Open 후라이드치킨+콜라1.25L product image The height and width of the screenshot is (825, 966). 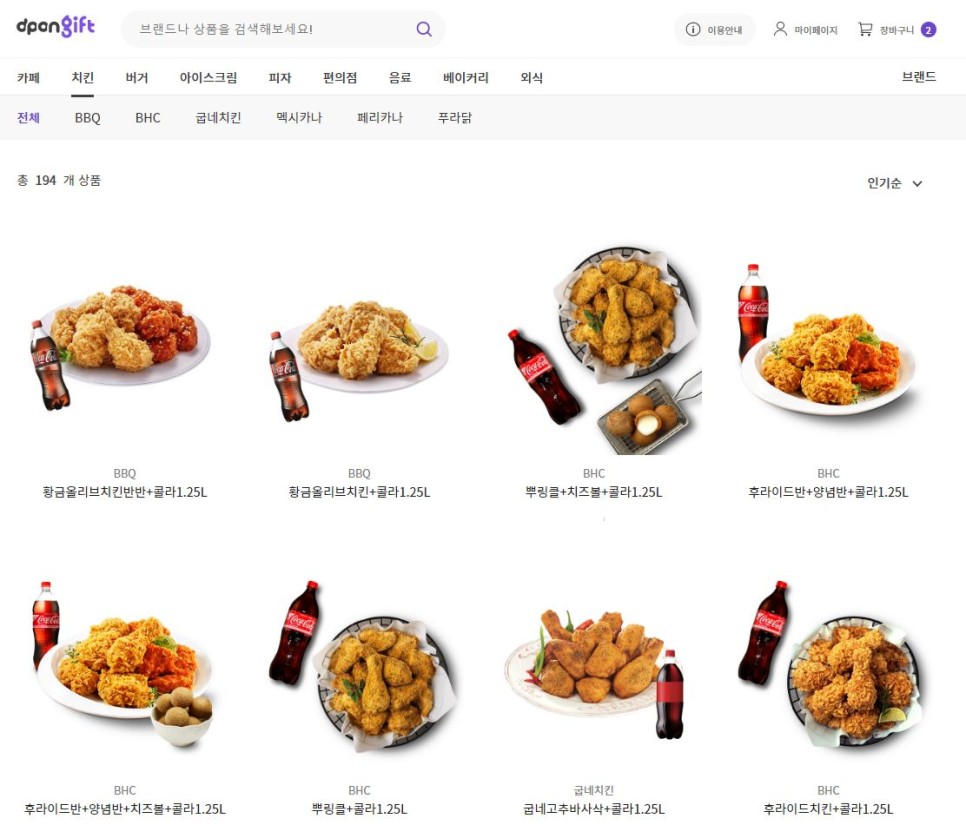(828, 664)
